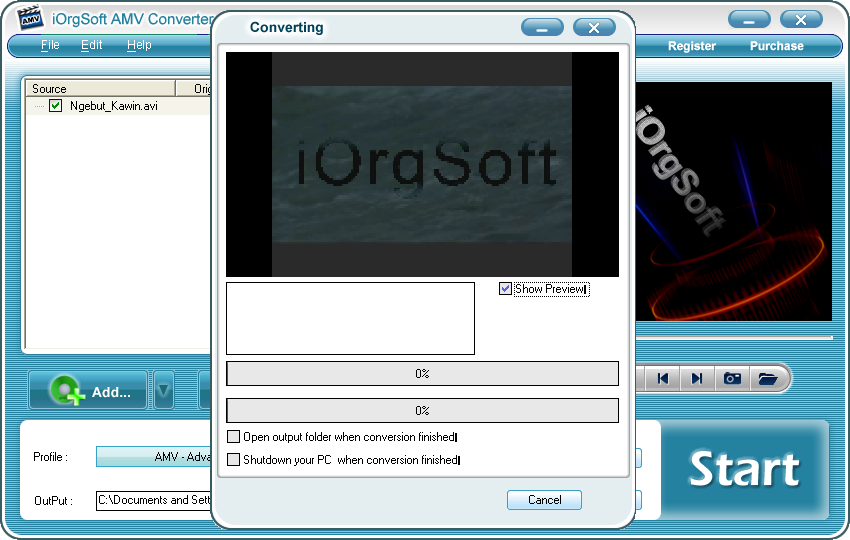Screen dimensions: 850x540
Task: Open the File menu
Action: 50,45
